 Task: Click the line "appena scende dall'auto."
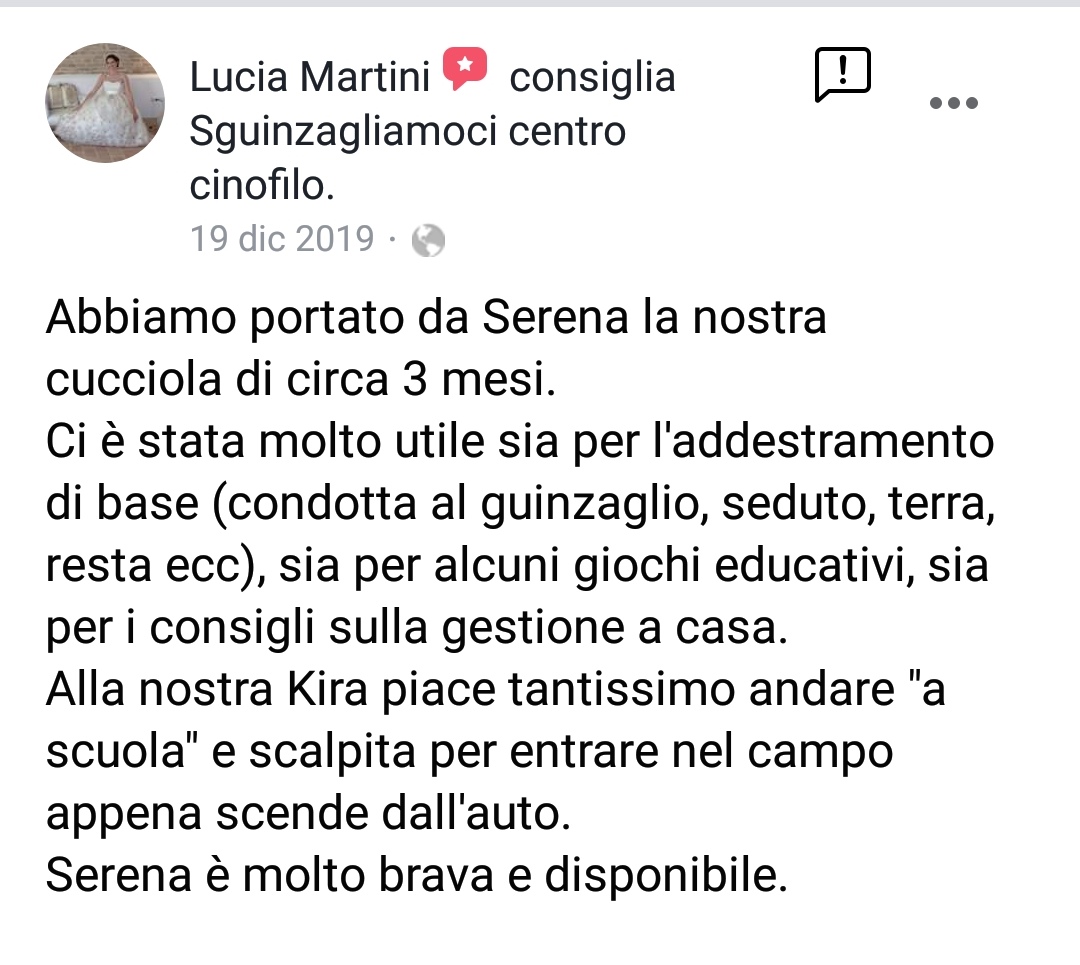[x=308, y=813]
